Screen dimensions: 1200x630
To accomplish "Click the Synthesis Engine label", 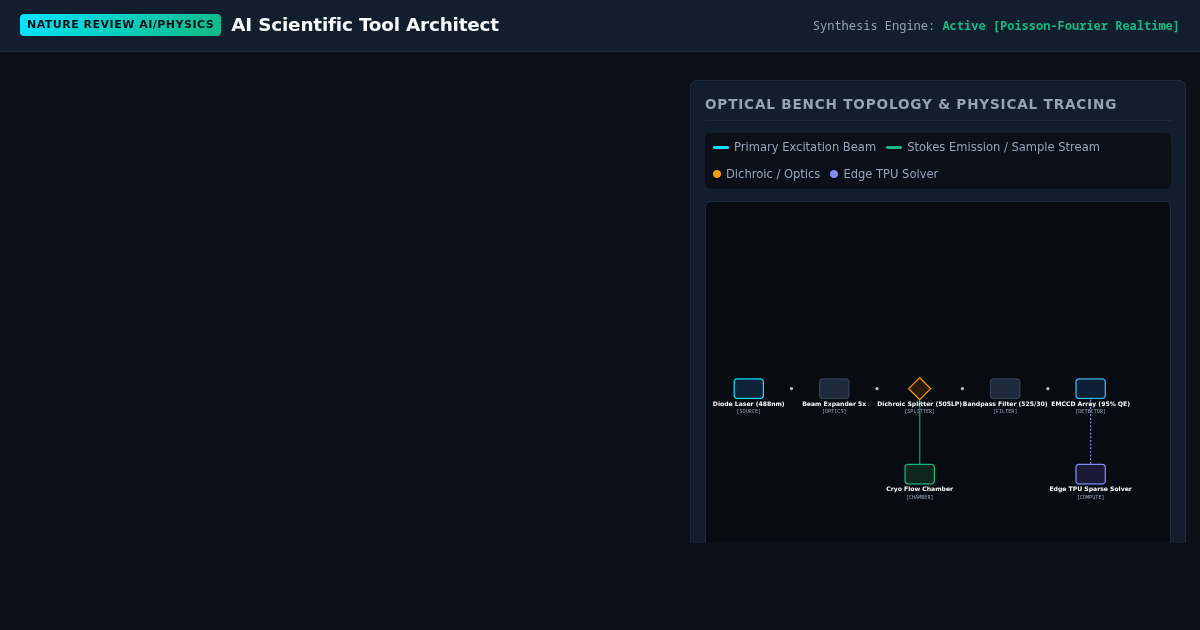I will (x=874, y=26).
